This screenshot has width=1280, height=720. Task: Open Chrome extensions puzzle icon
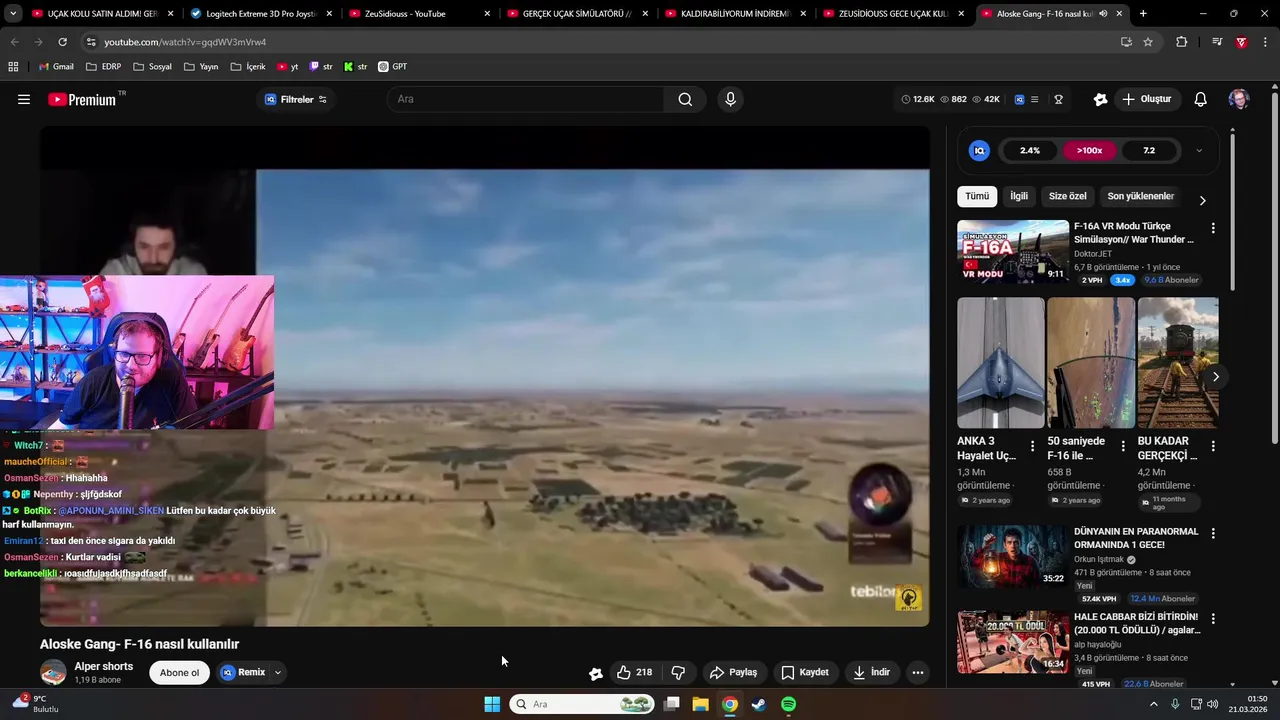1181,42
